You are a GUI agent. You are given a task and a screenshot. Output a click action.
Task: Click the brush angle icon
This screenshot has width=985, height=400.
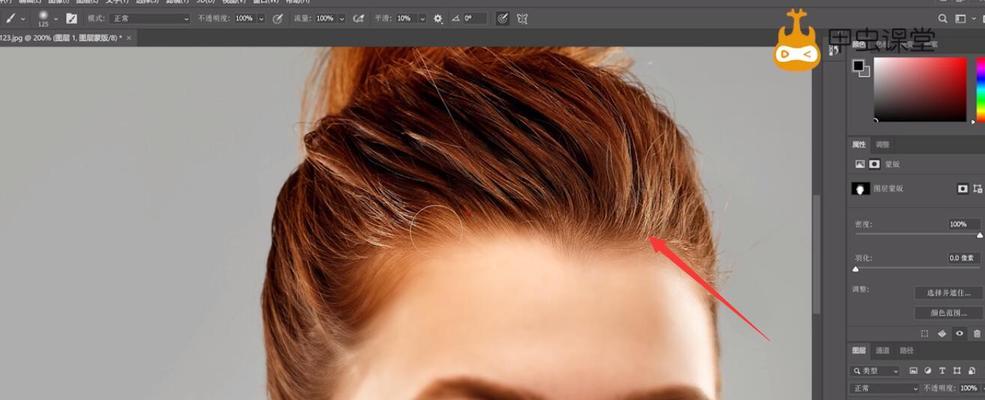point(455,19)
